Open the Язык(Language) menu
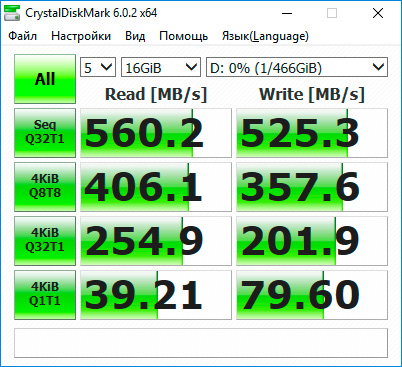The image size is (402, 367). (265, 36)
